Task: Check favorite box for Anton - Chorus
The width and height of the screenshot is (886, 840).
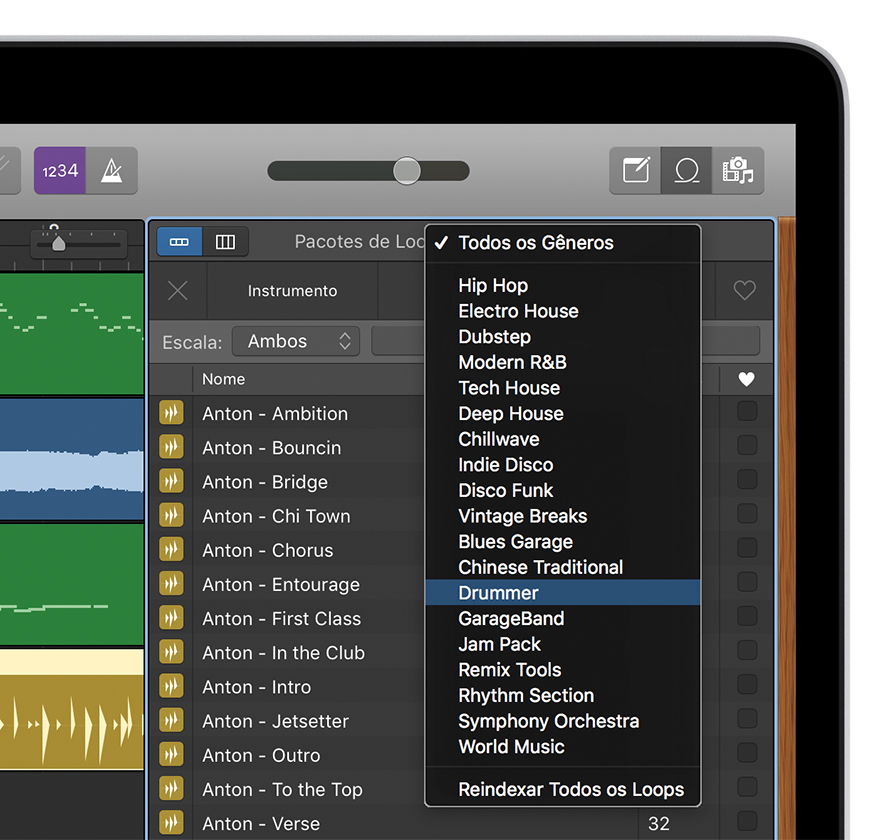Action: coord(747,548)
